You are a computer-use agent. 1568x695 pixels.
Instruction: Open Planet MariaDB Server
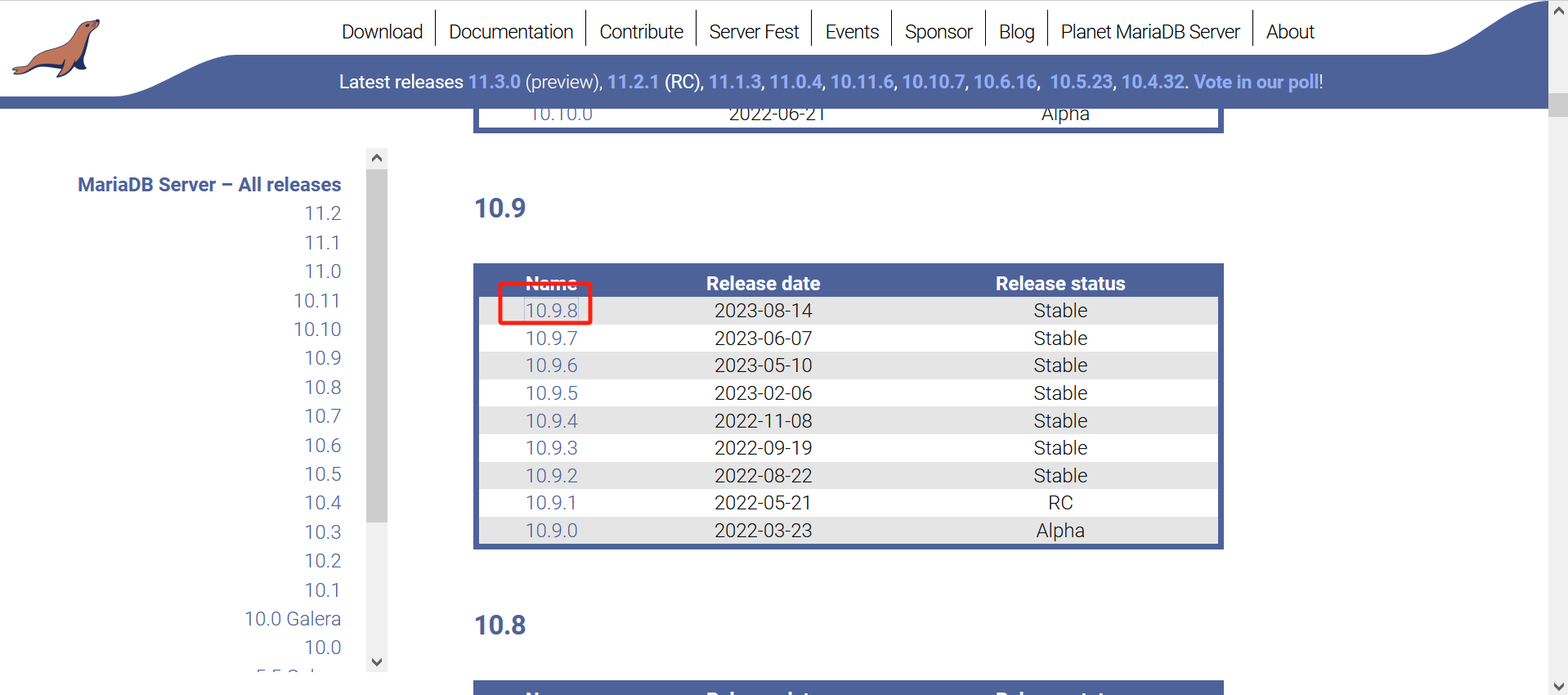[x=1150, y=32]
